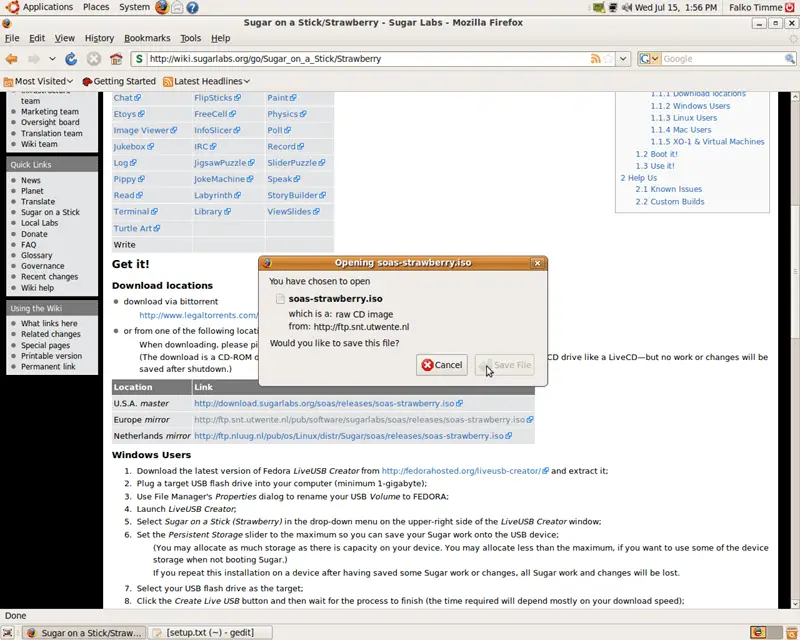Click the RSS feed icon in address bar
This screenshot has width=800, height=640.
click(x=595, y=59)
